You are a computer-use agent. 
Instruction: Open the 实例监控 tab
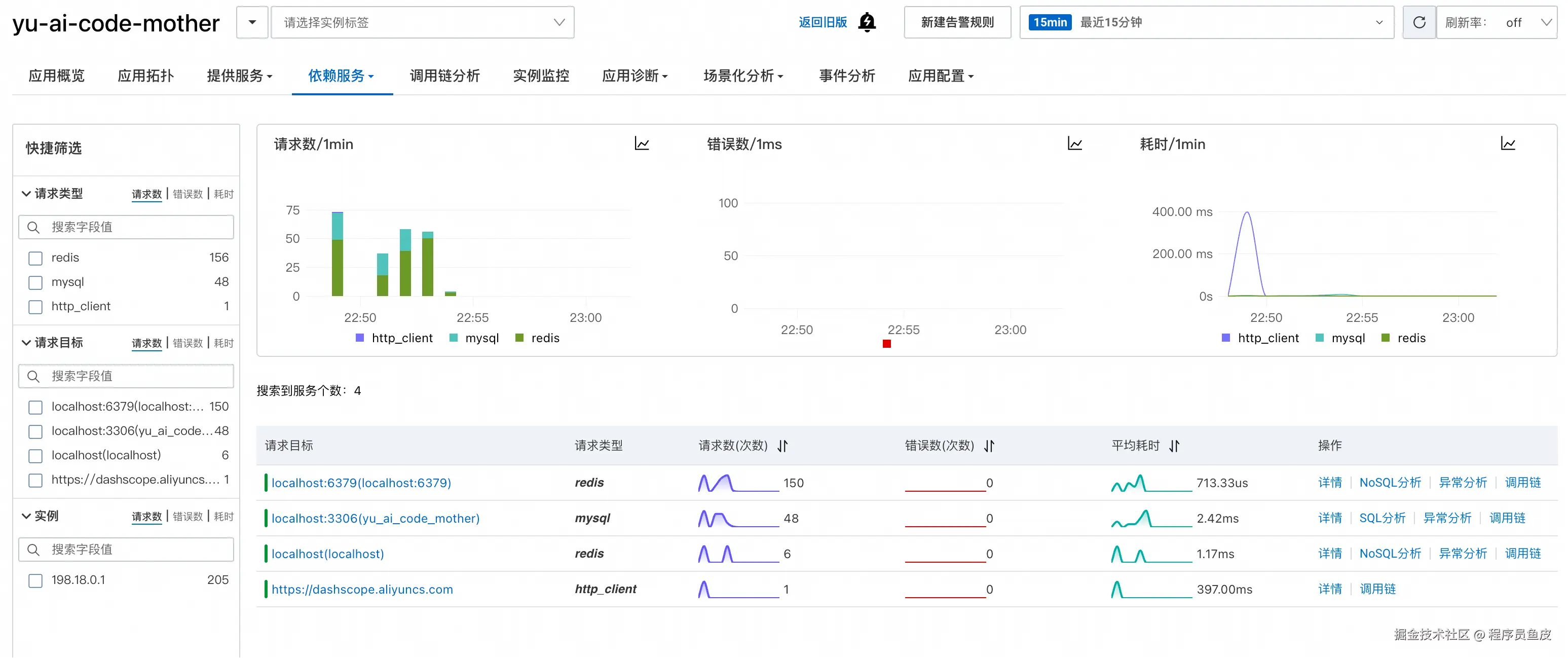tap(541, 76)
